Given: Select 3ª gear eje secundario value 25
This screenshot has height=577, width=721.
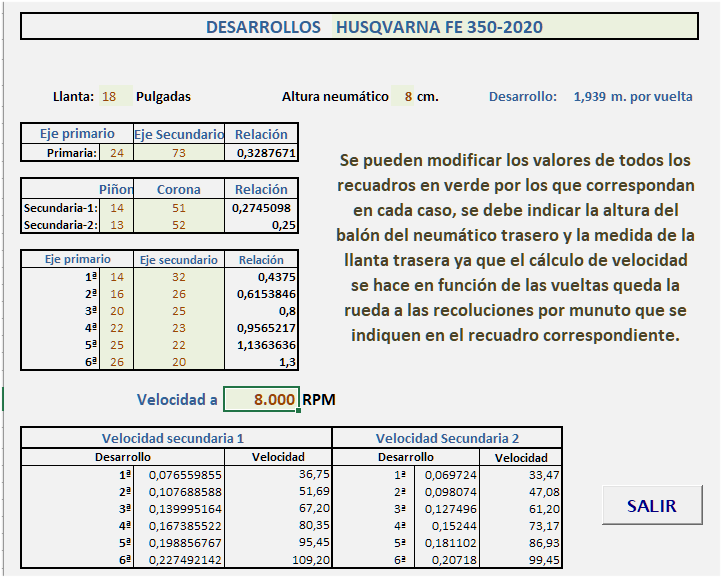Looking at the screenshot, I should pyautogui.click(x=179, y=311).
